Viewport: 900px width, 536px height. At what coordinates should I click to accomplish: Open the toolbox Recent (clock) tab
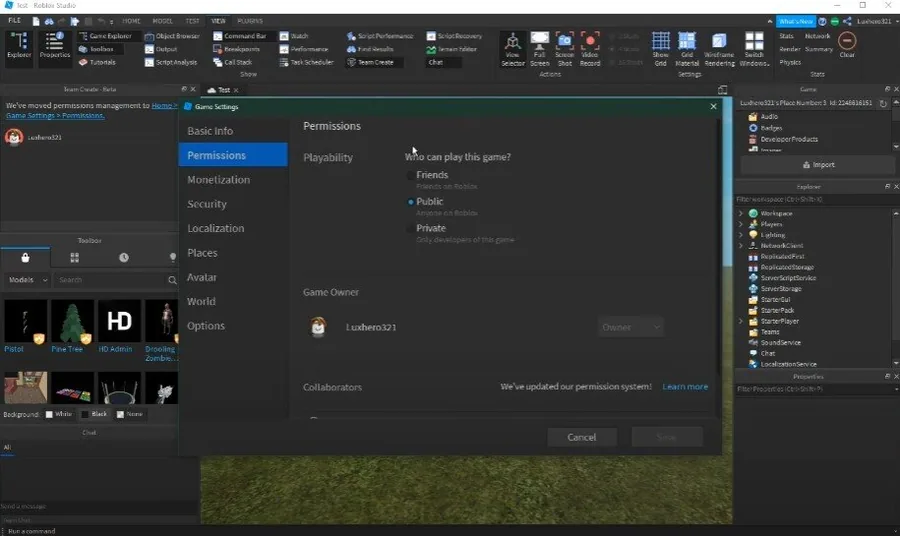(123, 258)
